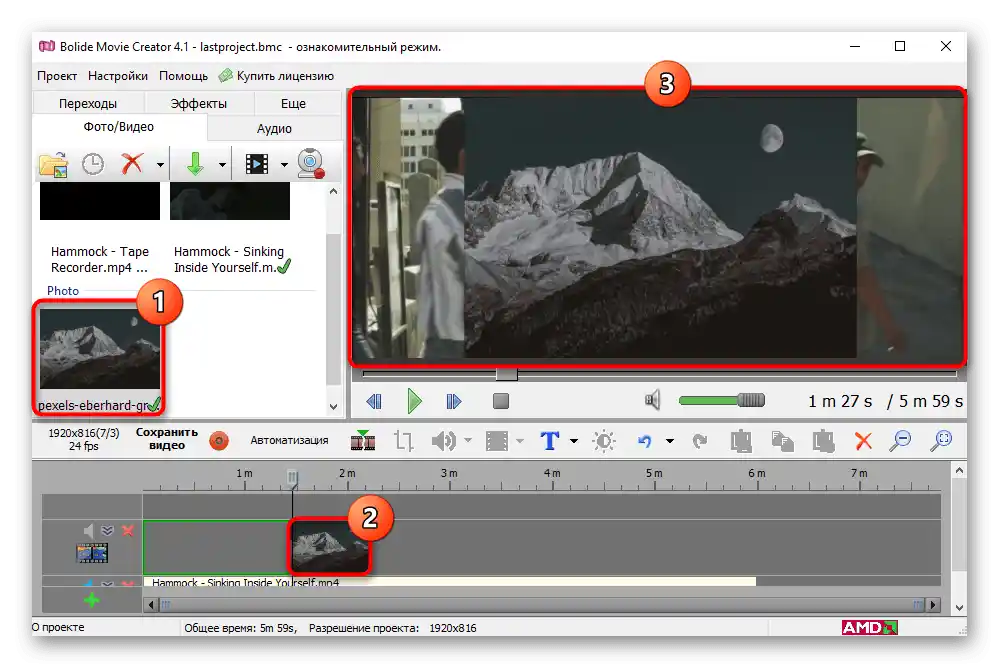Click the red record button next to Сохранить видео
The width and height of the screenshot is (999, 668).
click(x=219, y=440)
